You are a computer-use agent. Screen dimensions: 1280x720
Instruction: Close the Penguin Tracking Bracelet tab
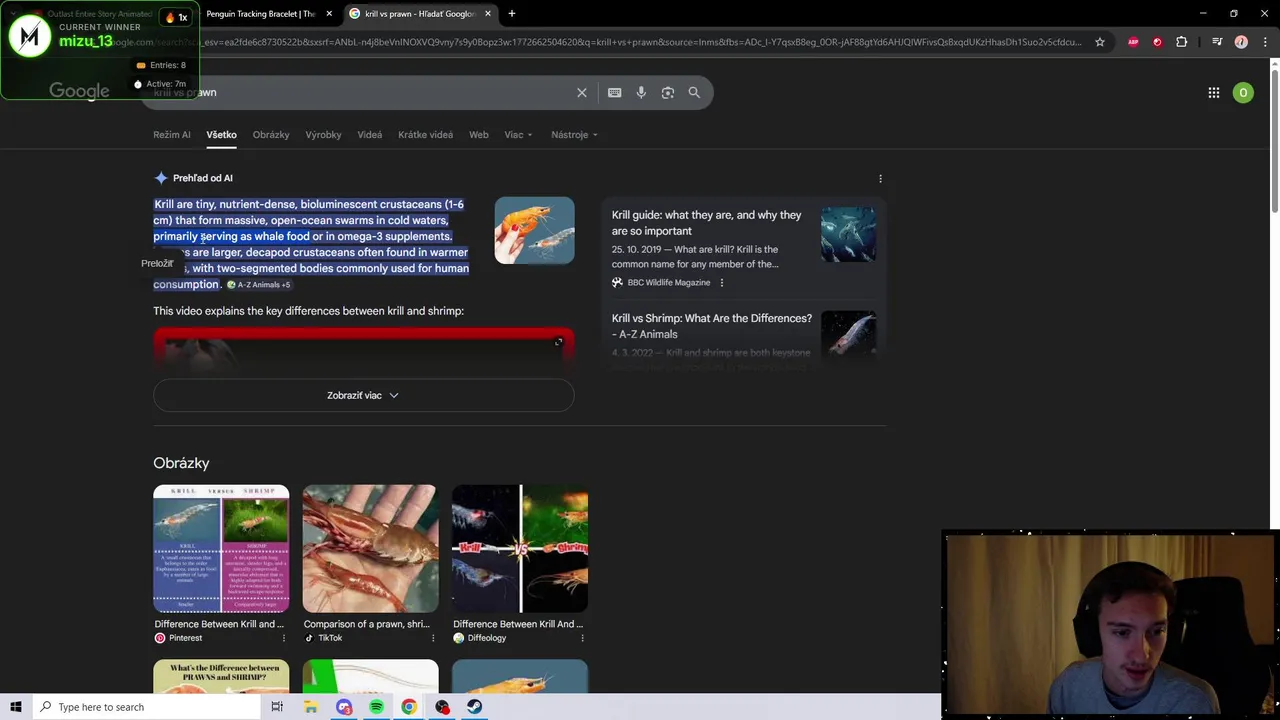point(328,14)
